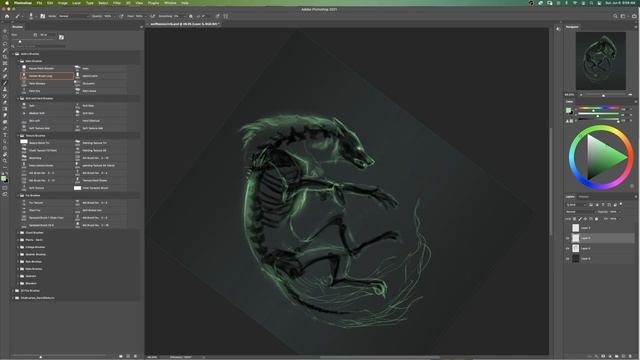Click the Navigator preview thumbnail
This screenshot has height=360, width=640.
[x=600, y=61]
